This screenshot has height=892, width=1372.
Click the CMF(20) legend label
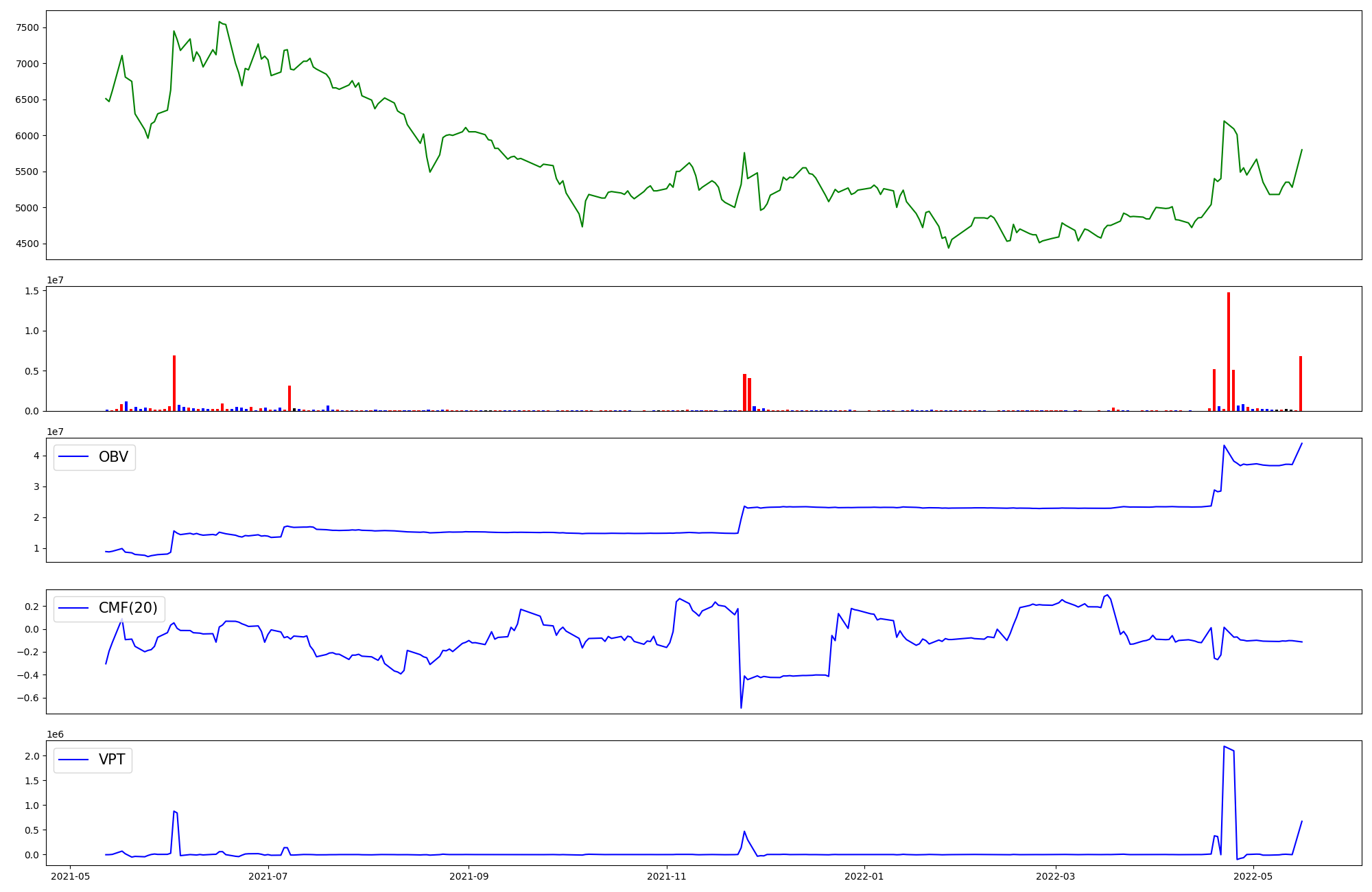tap(128, 608)
